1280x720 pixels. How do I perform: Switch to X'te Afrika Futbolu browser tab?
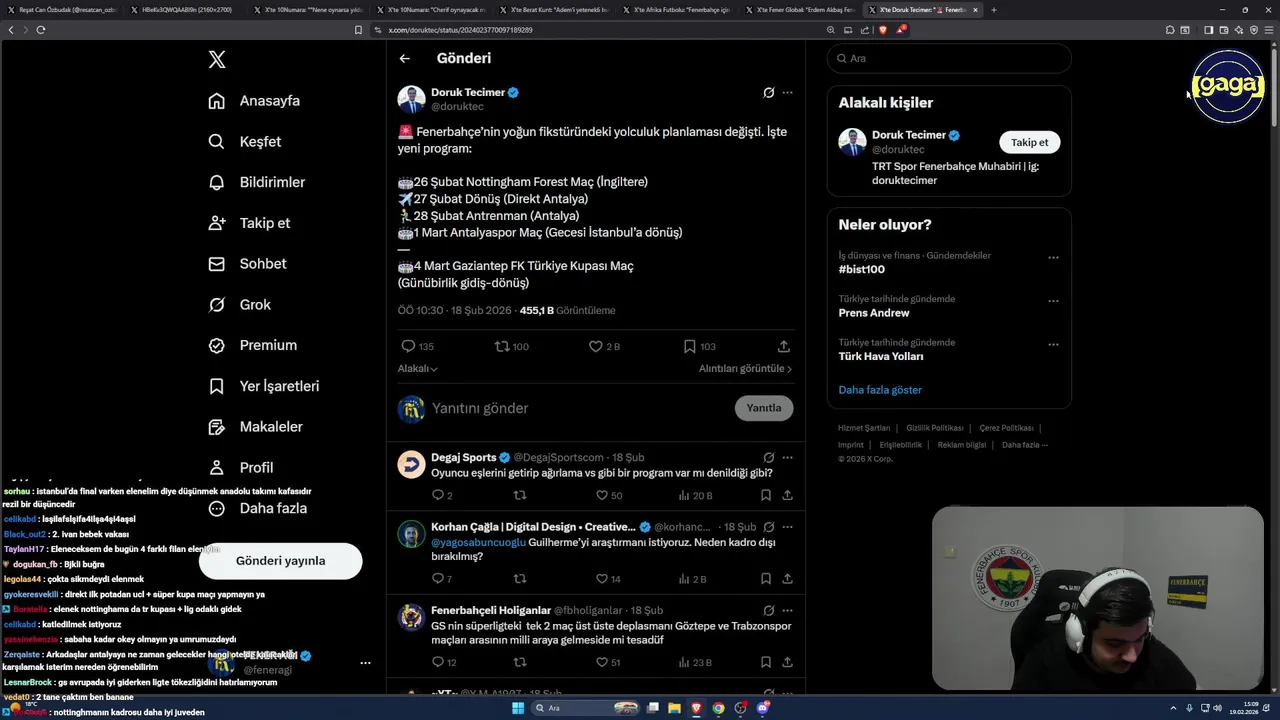pos(675,10)
